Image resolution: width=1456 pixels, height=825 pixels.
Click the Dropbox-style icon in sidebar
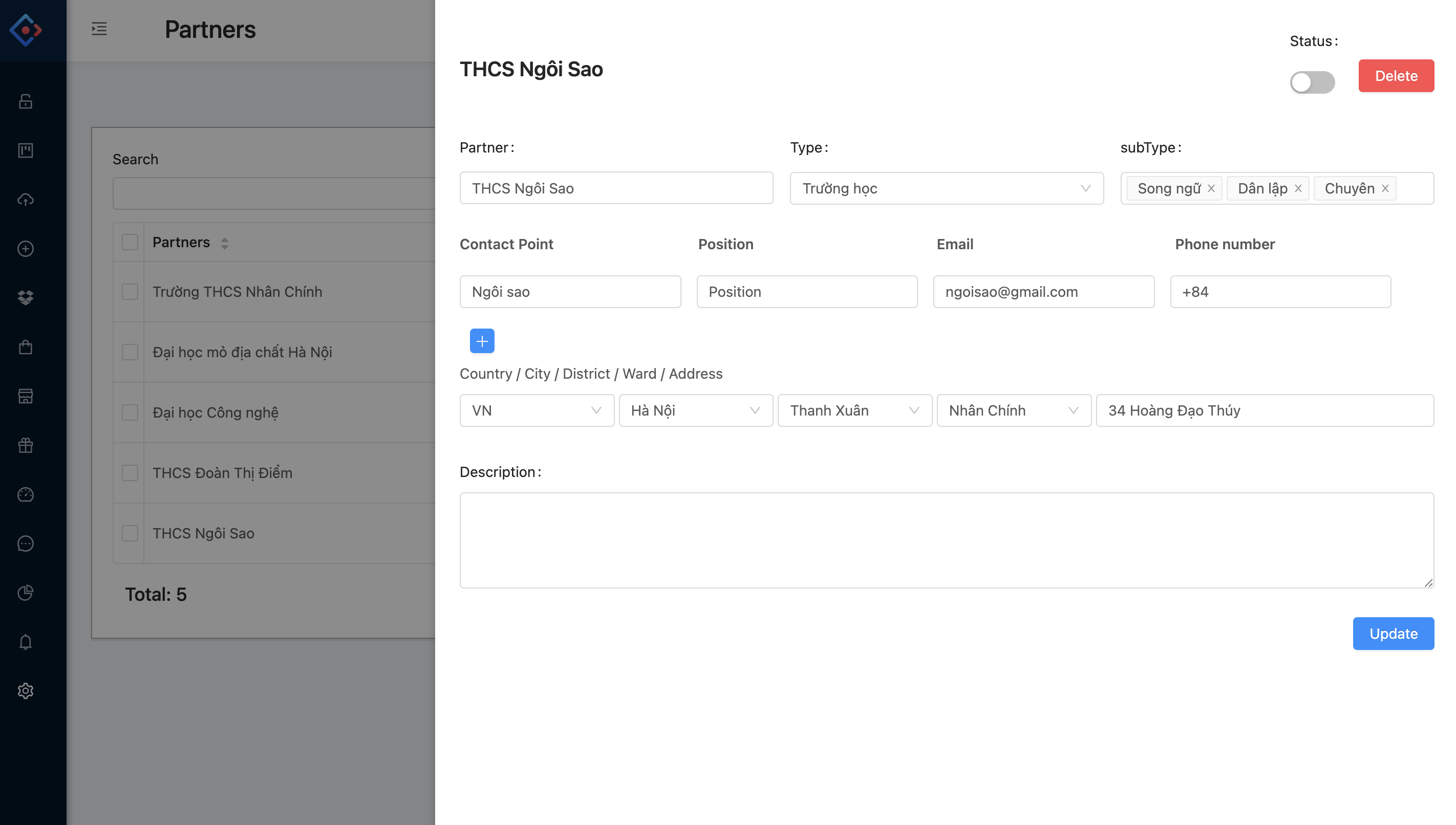[x=26, y=297]
